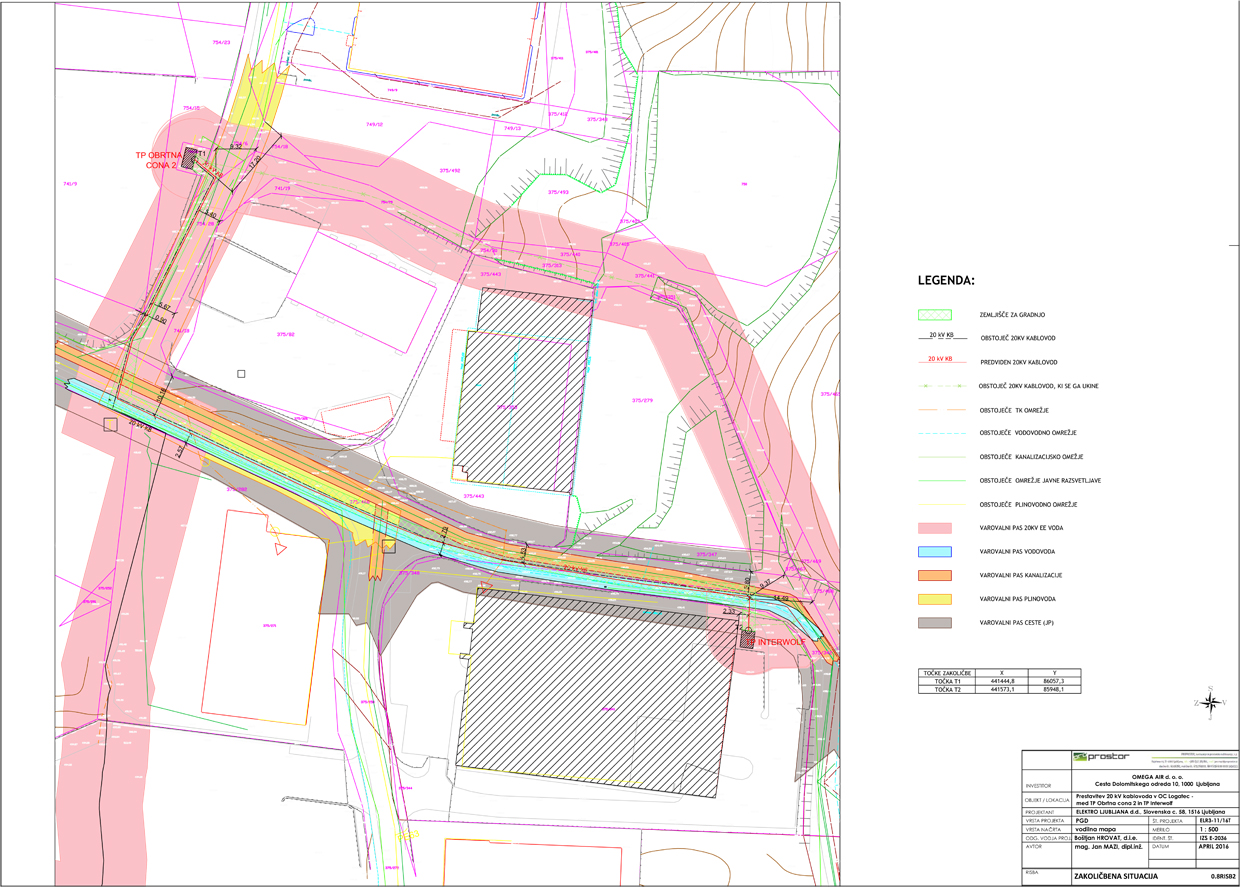Viewport: 1240px width, 887px height.
Task: Click the red '20 kV KB' predviden legend symbol
Action: pyautogui.click(x=935, y=361)
